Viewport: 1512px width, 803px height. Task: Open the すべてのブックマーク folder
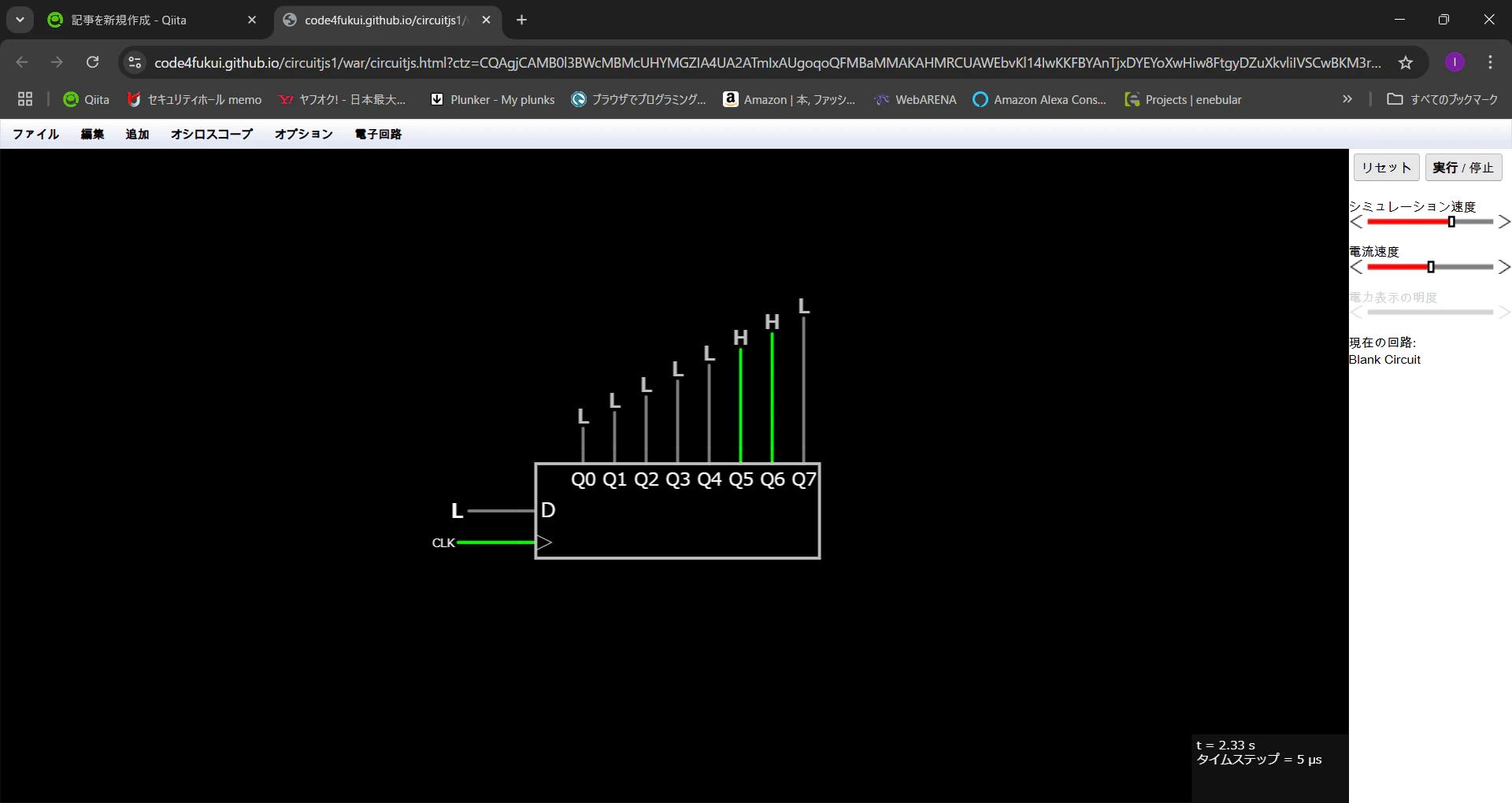tap(1443, 99)
